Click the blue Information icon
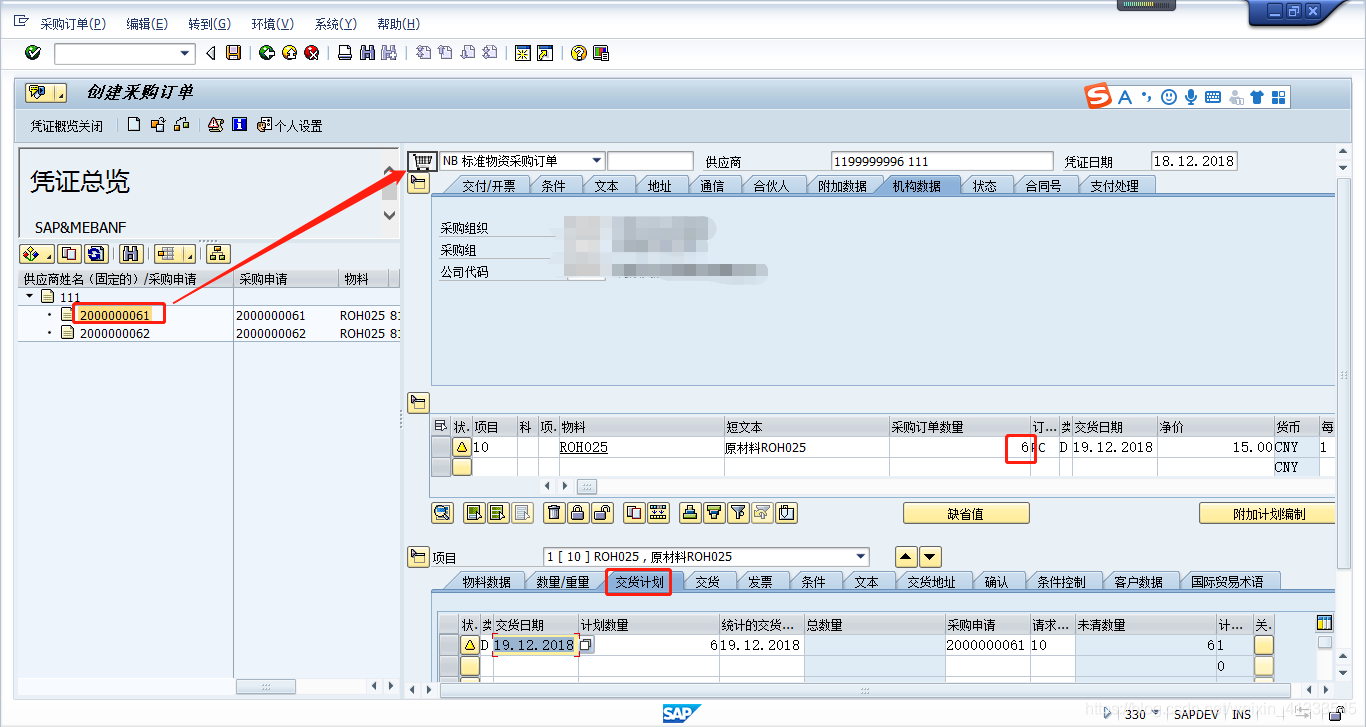Image resolution: width=1366 pixels, height=727 pixels. click(239, 125)
